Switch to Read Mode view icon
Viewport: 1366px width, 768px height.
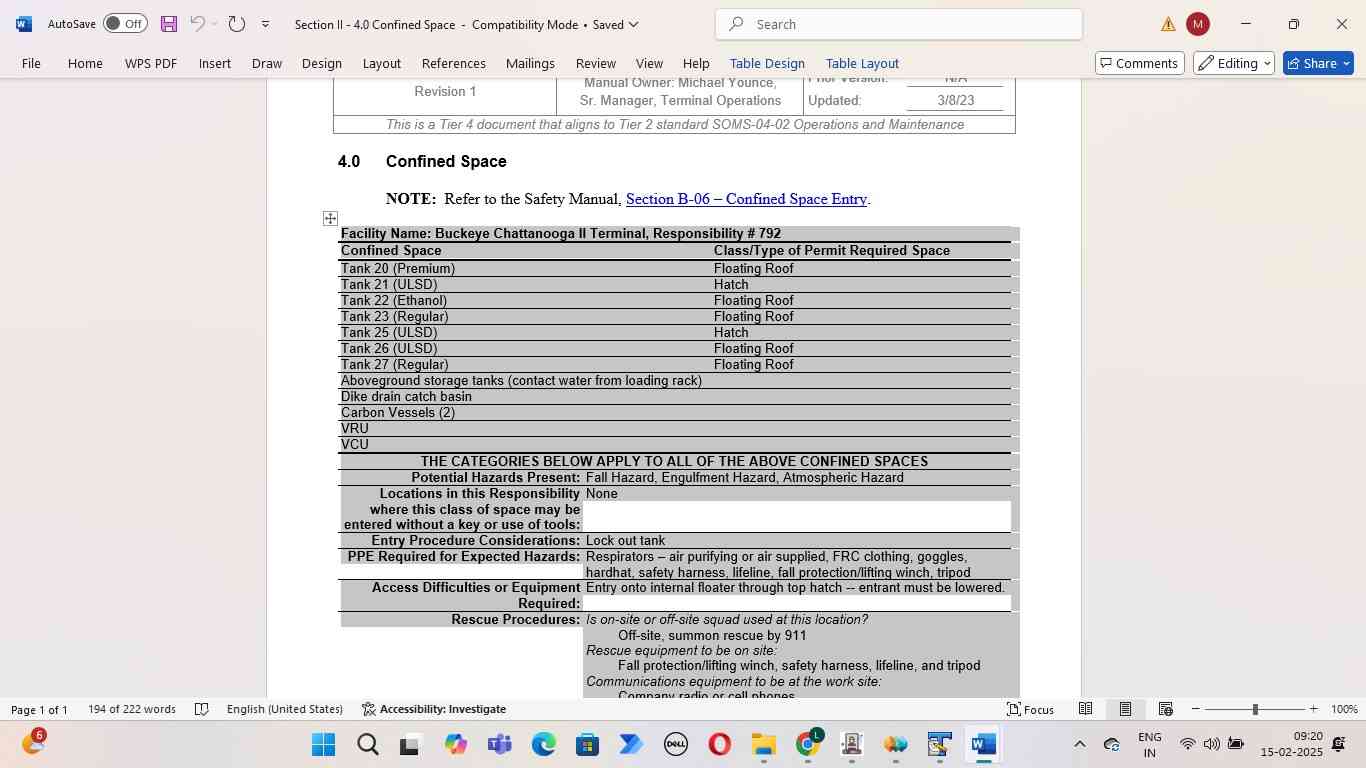1085,709
